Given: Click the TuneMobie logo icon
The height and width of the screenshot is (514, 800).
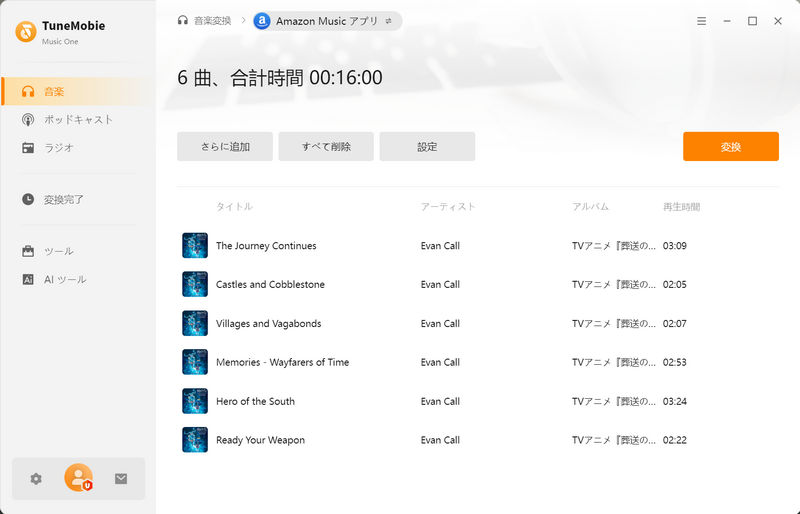Looking at the screenshot, I should point(26,32).
